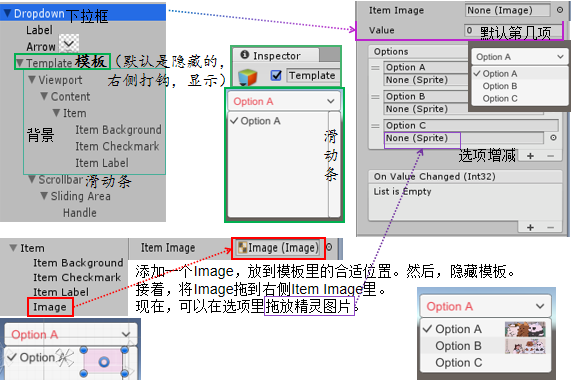Viewport: 575px width, 383px height.
Task: Select Option A with bear thumbnail
Action: 486,329
